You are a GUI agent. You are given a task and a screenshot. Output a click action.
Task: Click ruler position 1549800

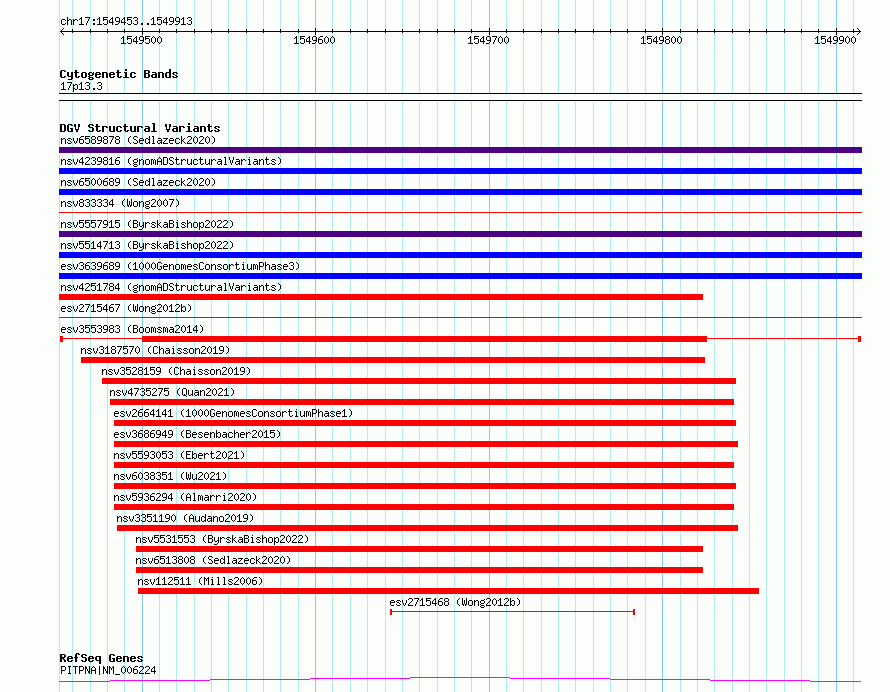[x=661, y=40]
